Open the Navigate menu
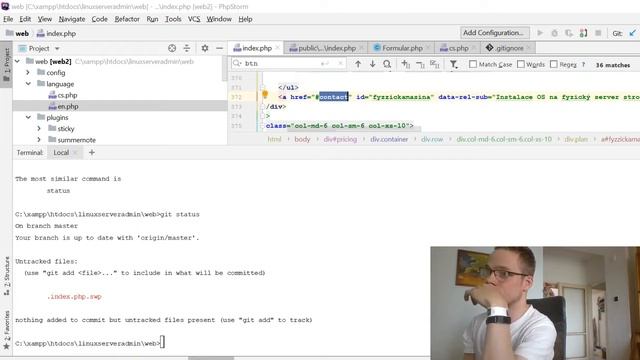The height and width of the screenshot is (360, 640). 72,19
